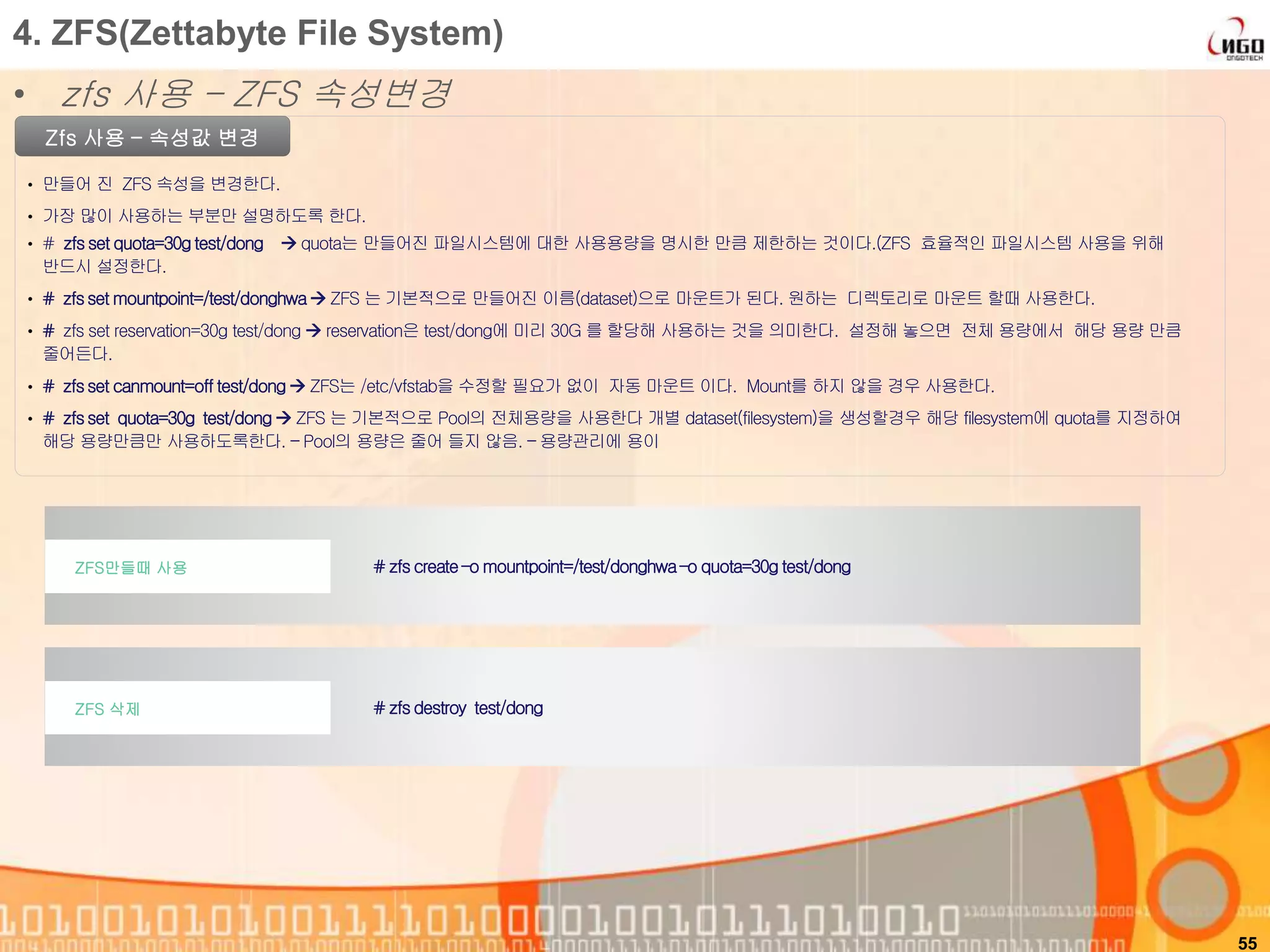Click the subtitle 'zfs 사용 – ZFS 속성변경'
The height and width of the screenshot is (952, 1270).
tap(256, 94)
